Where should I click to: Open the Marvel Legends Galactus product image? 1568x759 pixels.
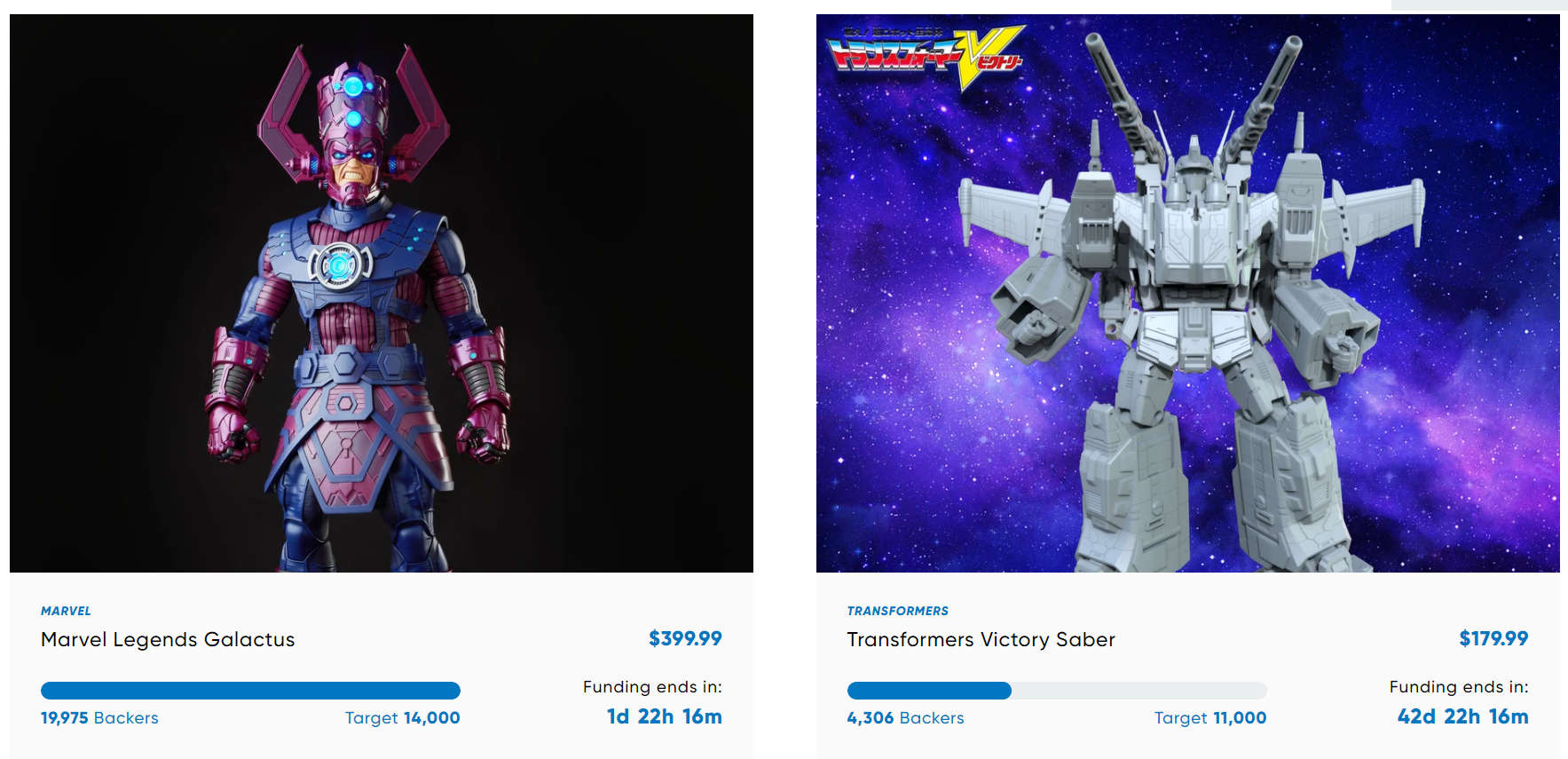coord(382,293)
